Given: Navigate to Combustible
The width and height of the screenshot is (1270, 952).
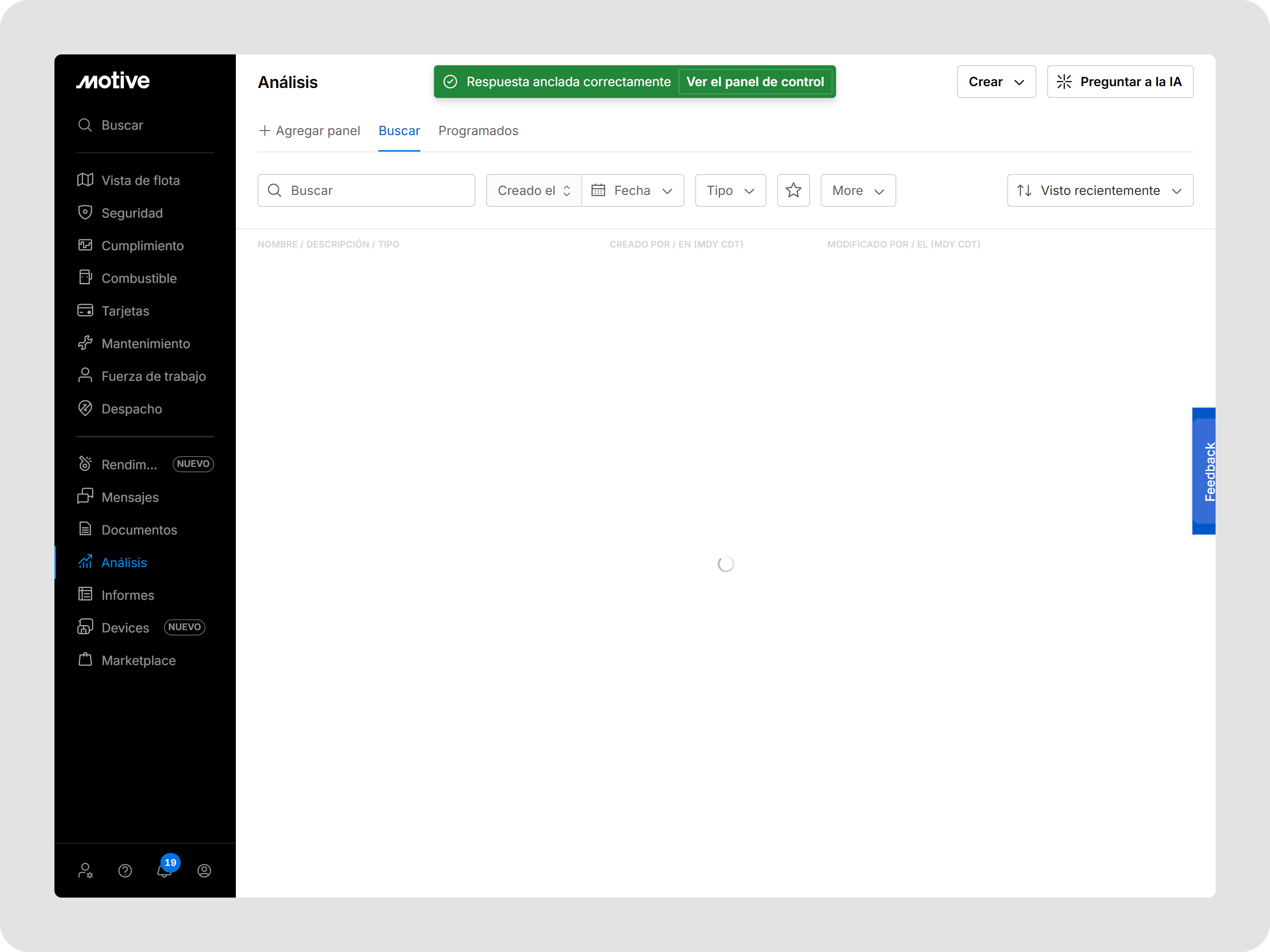Looking at the screenshot, I should click(x=139, y=278).
